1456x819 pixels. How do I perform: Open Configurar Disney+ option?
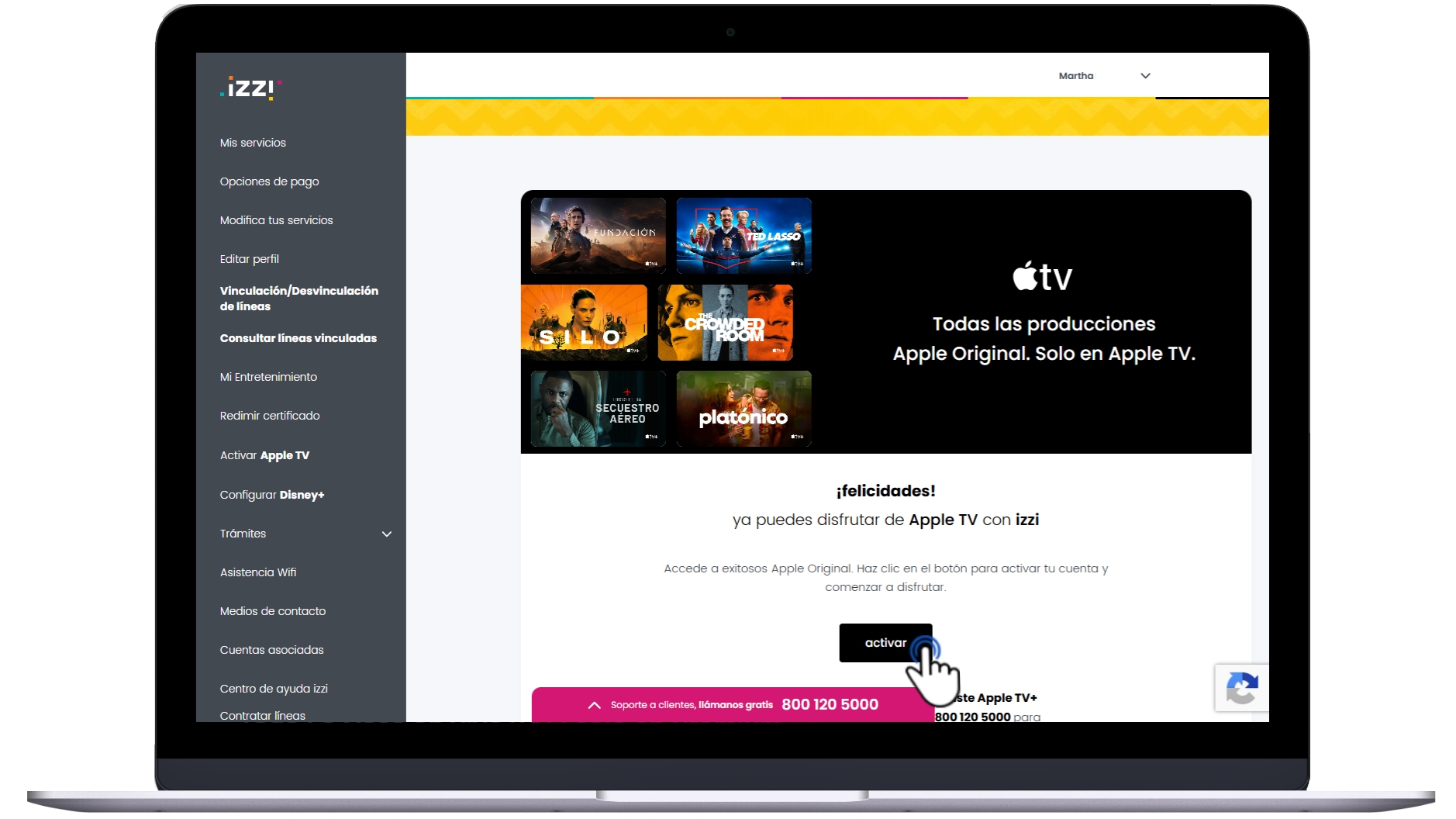[x=271, y=495]
